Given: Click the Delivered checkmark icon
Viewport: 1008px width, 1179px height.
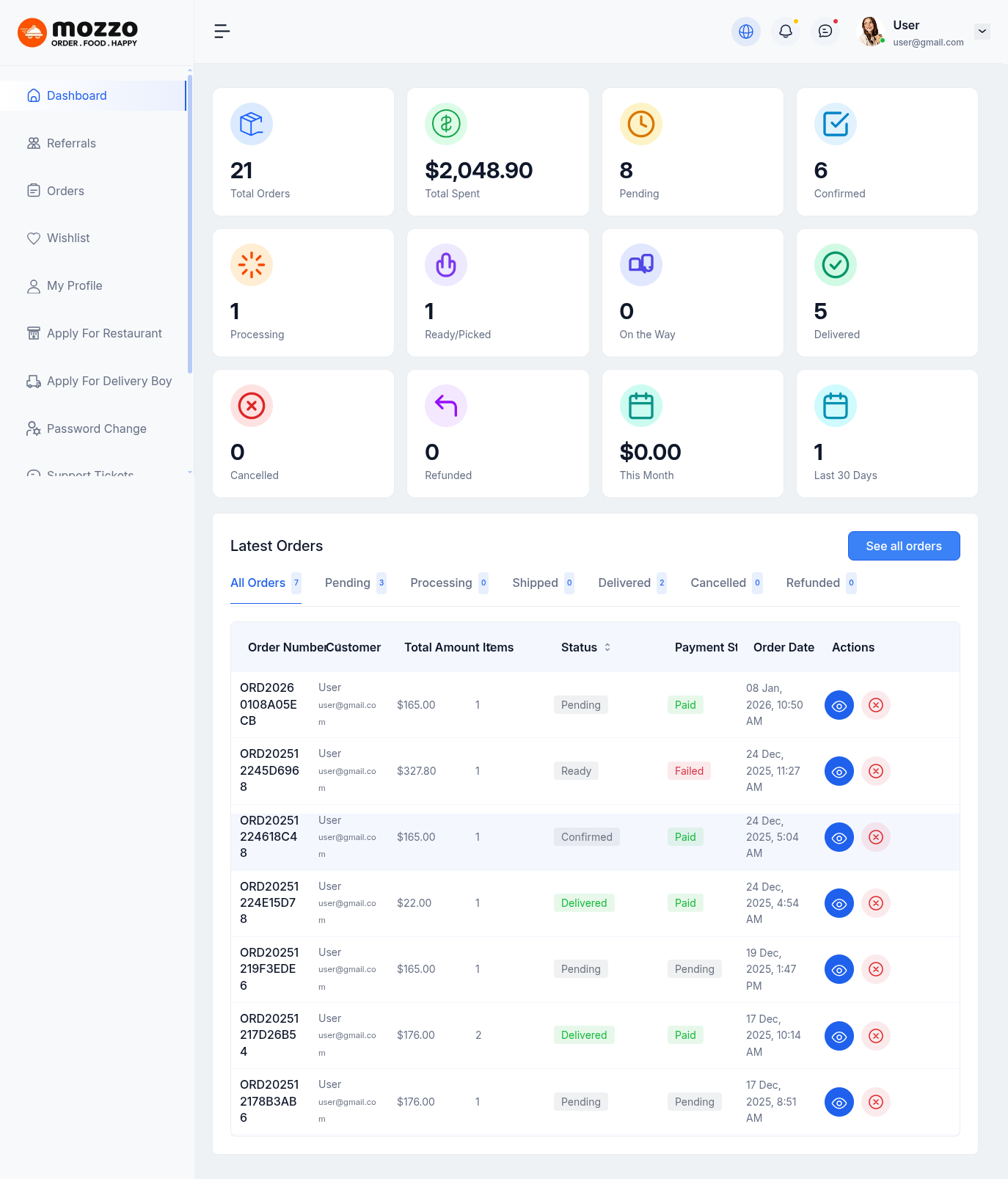Looking at the screenshot, I should click(x=835, y=265).
